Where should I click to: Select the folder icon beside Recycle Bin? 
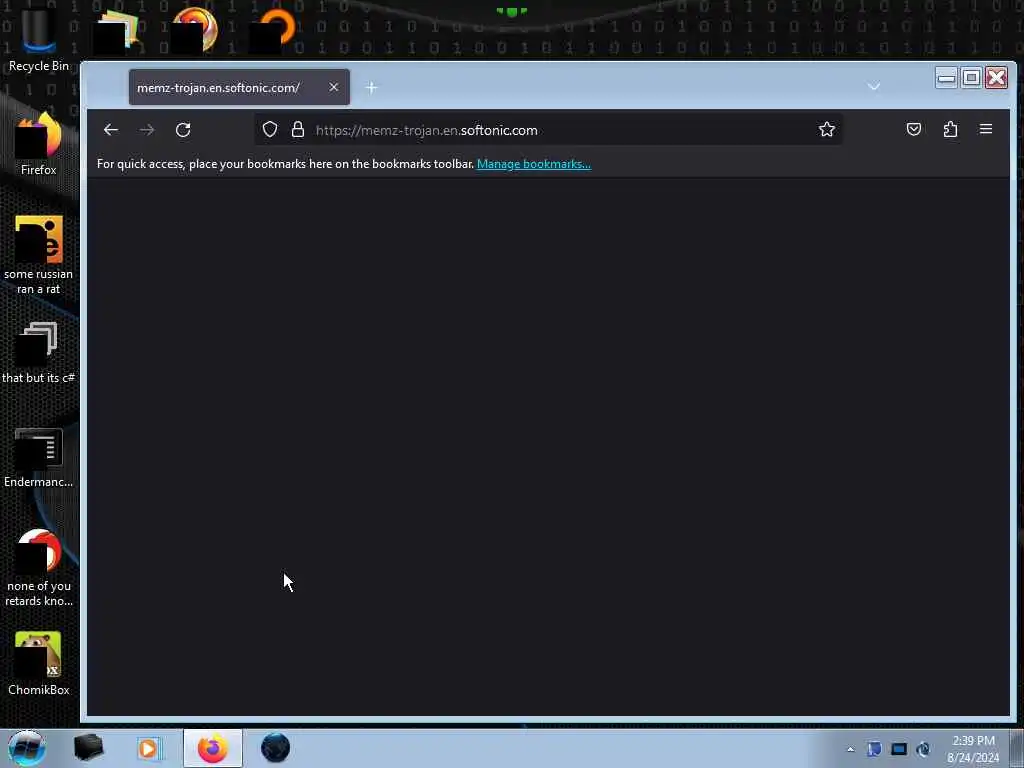pos(116,31)
